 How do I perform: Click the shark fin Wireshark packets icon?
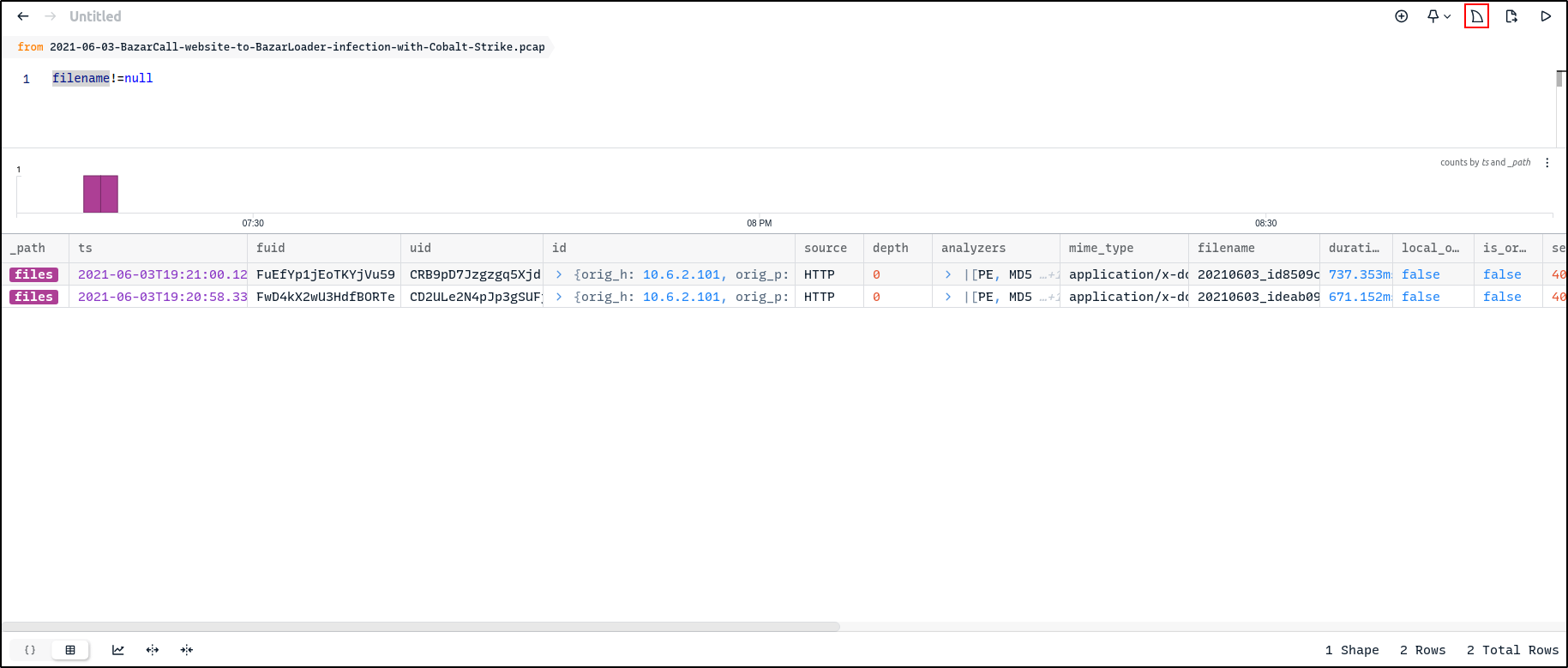click(x=1476, y=16)
